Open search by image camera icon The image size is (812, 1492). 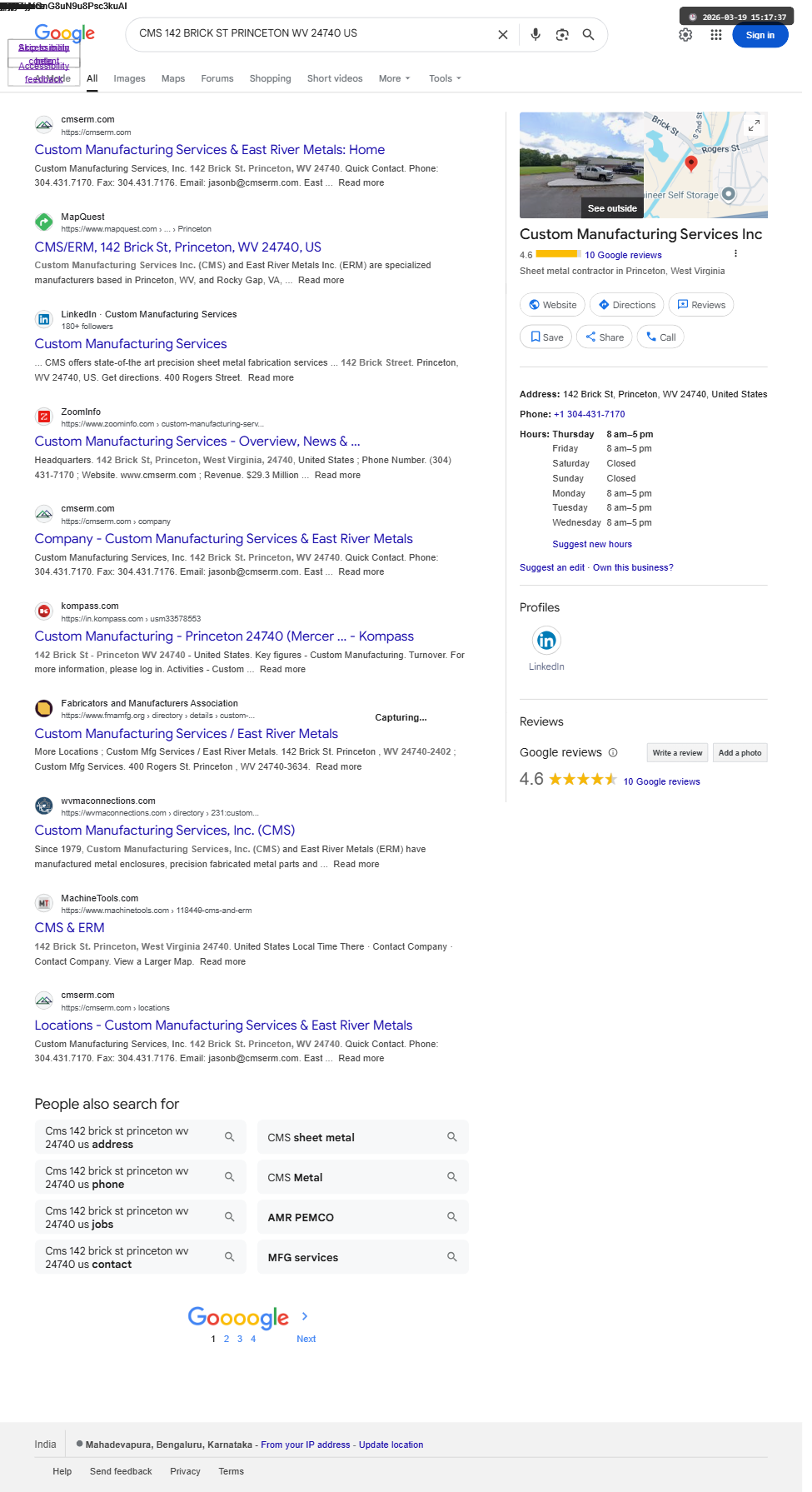tap(562, 35)
